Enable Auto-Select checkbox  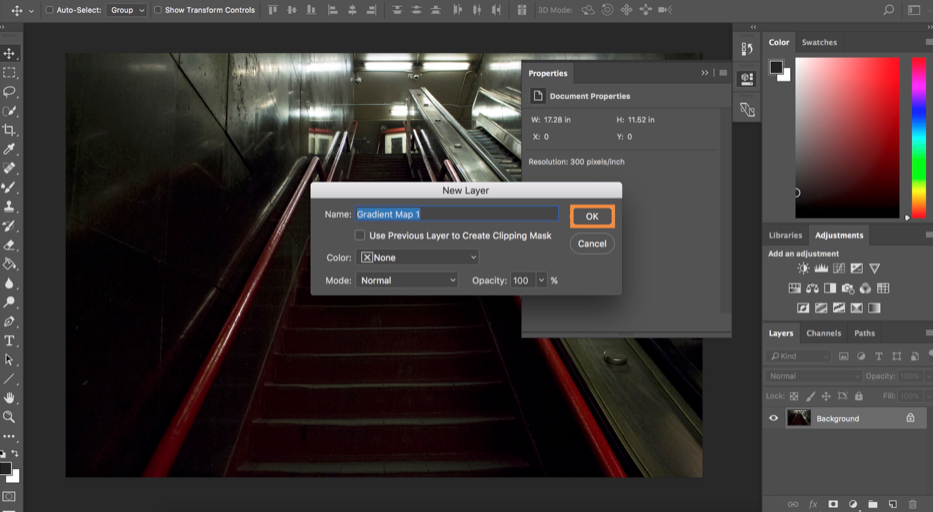(x=49, y=10)
